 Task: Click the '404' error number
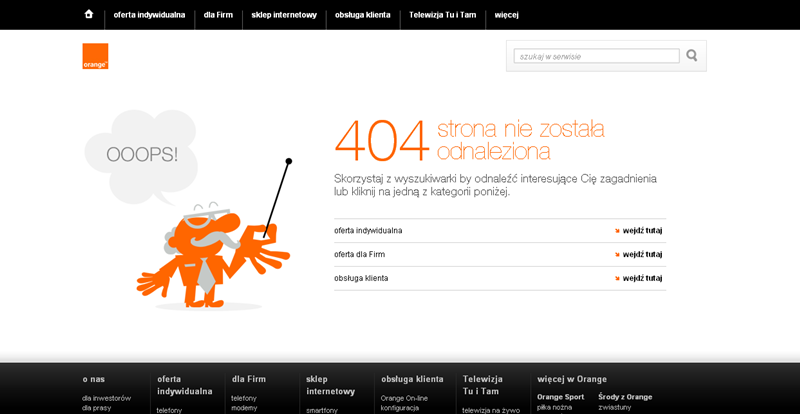click(x=381, y=141)
